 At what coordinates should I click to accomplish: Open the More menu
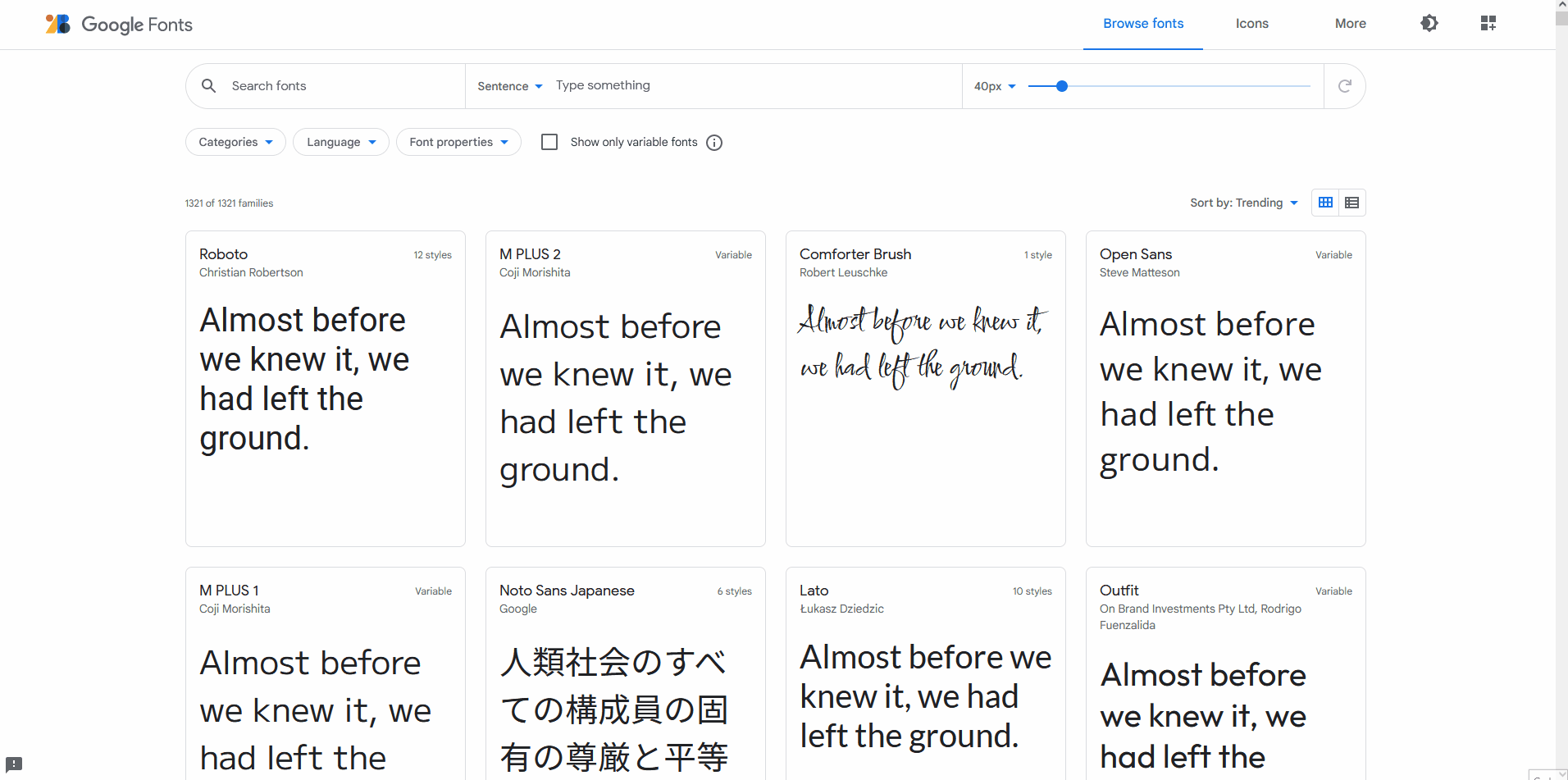click(1349, 23)
